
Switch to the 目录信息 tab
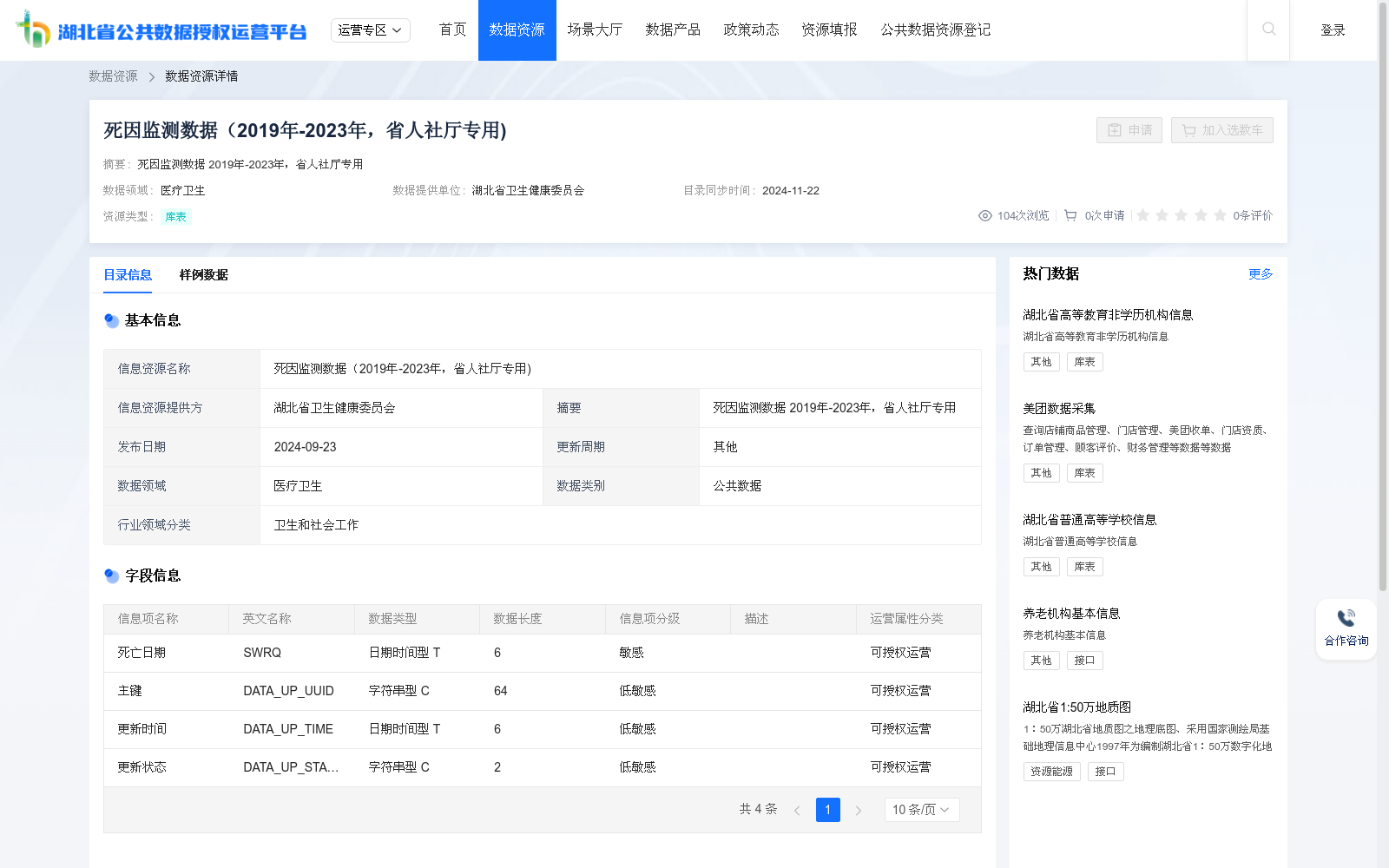pos(128,275)
